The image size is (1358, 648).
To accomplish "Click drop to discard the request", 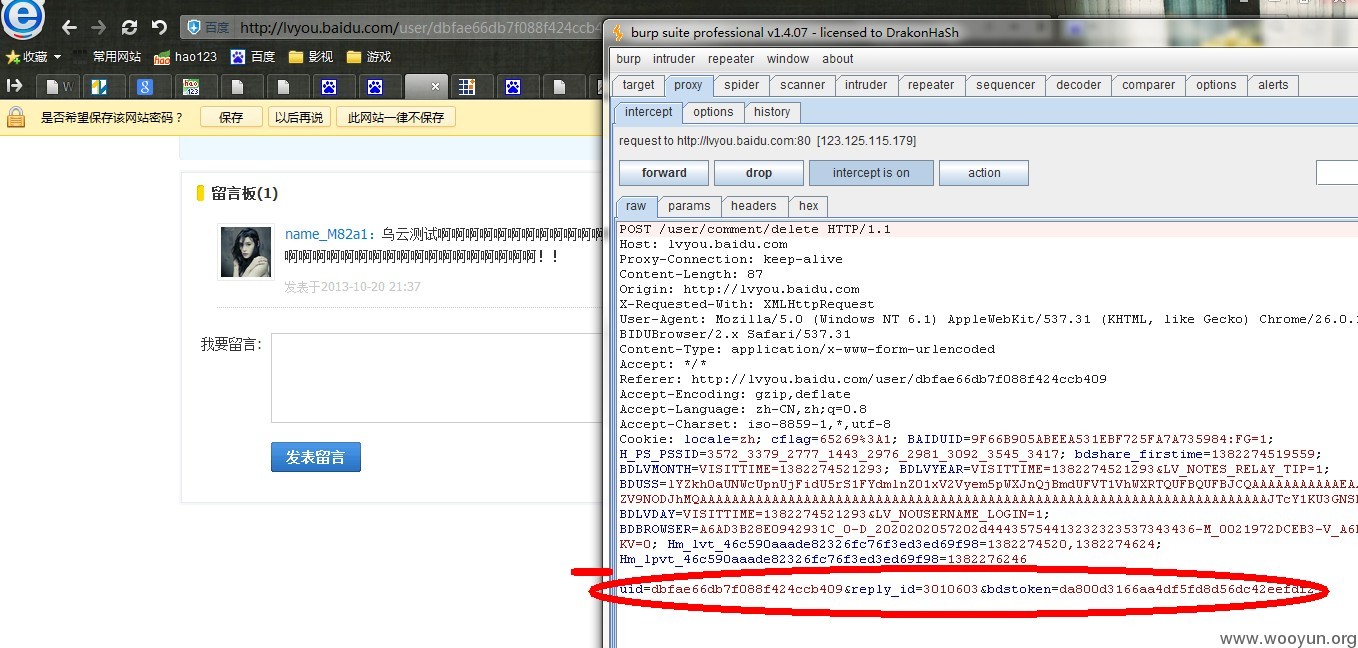I will [x=759, y=173].
